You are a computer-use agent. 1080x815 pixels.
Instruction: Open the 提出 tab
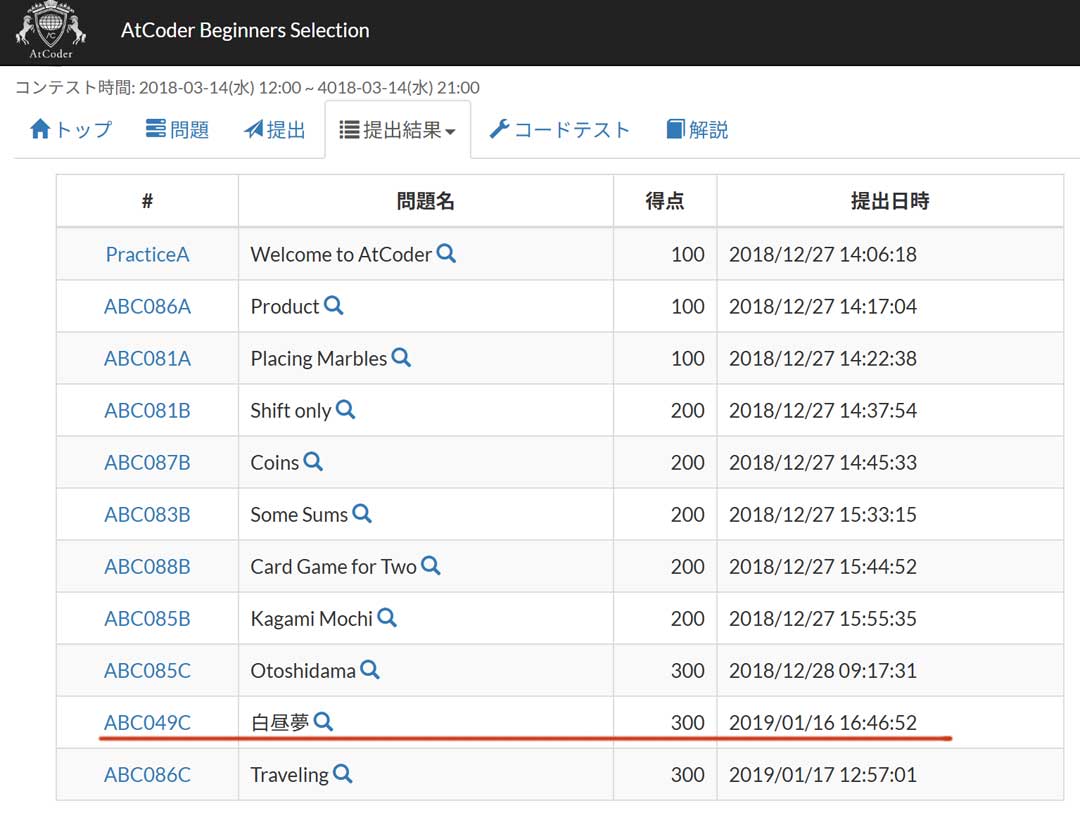click(x=275, y=130)
